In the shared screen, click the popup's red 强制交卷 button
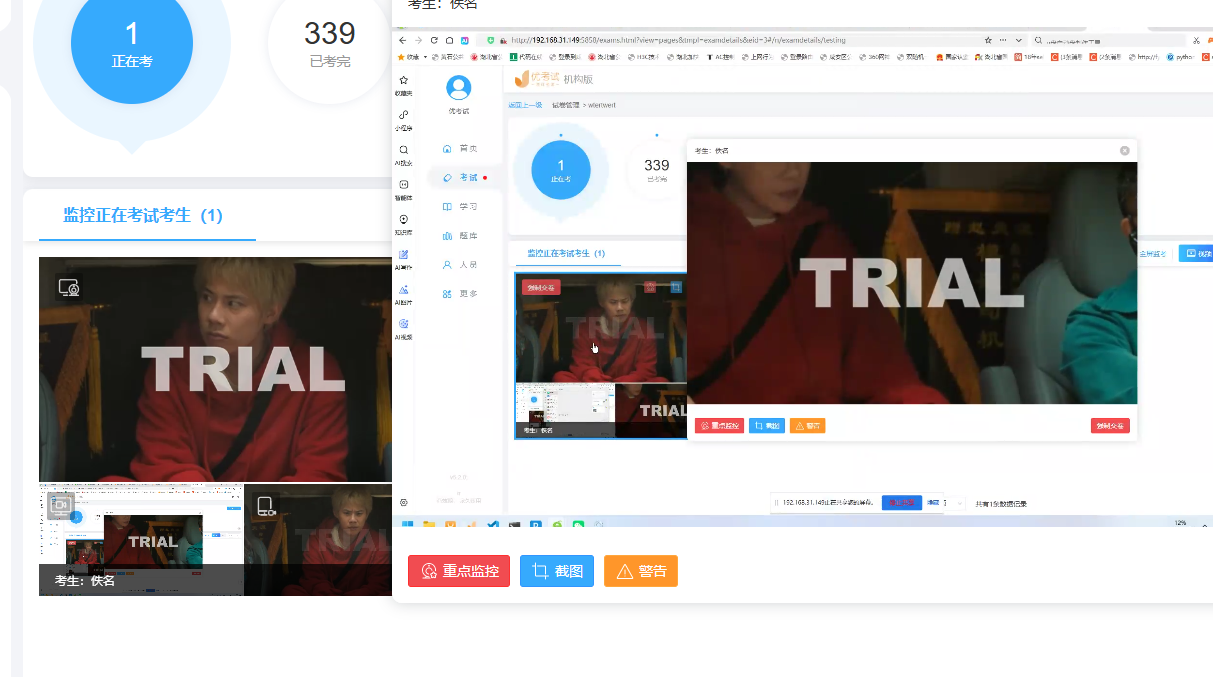 coord(1110,426)
